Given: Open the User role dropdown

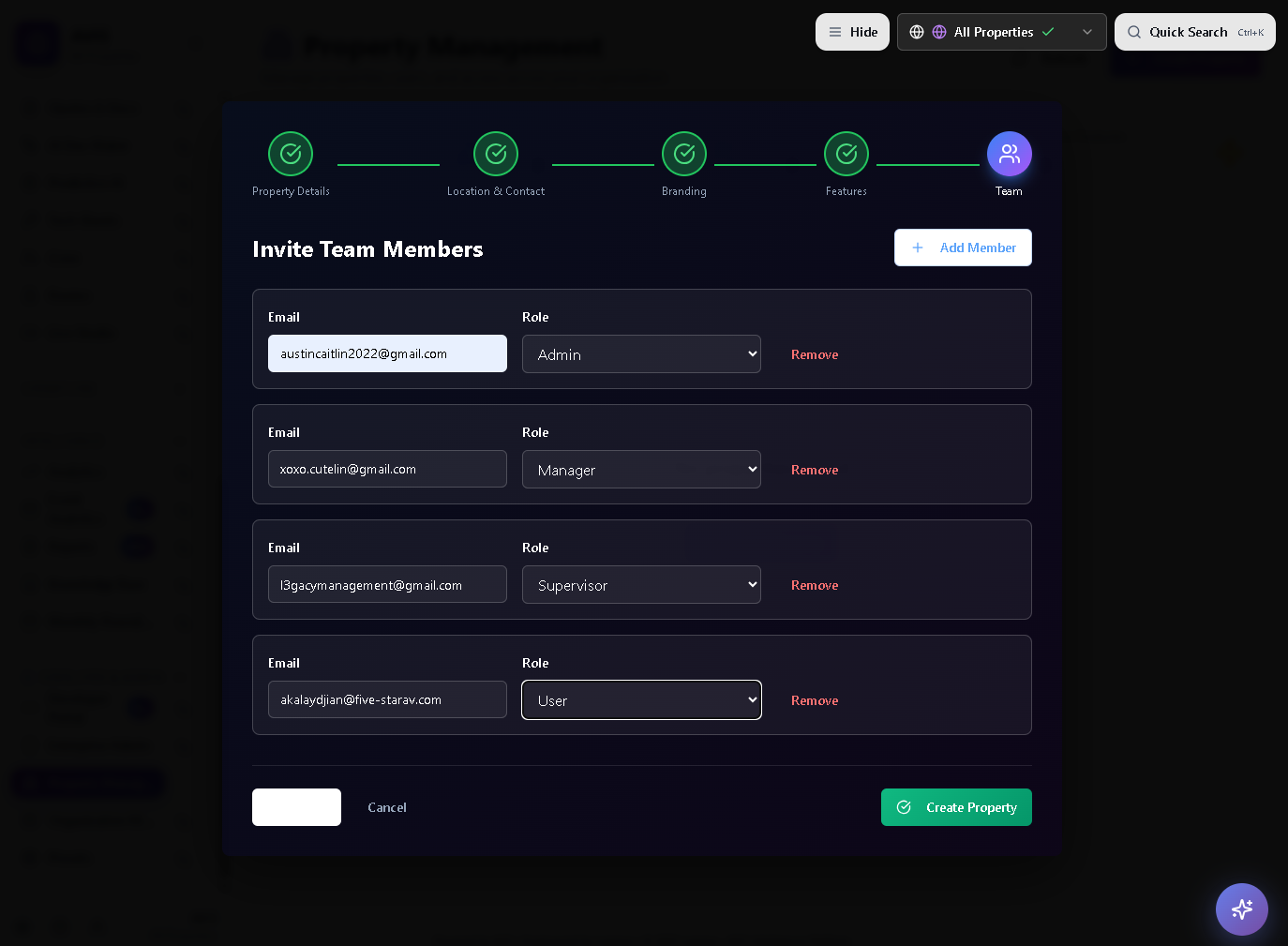Looking at the screenshot, I should click(641, 700).
